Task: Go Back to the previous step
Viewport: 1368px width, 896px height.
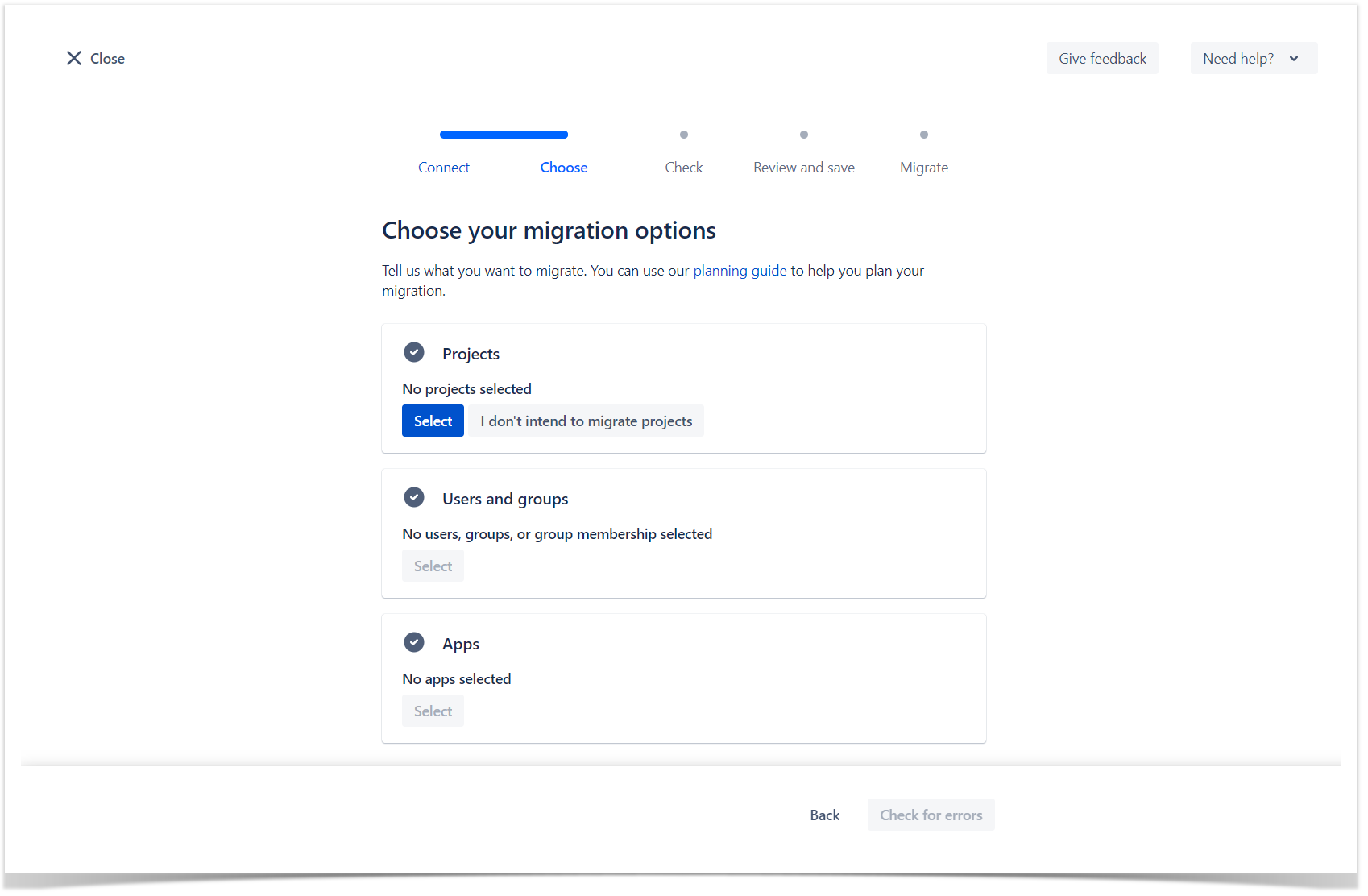Action: [824, 815]
